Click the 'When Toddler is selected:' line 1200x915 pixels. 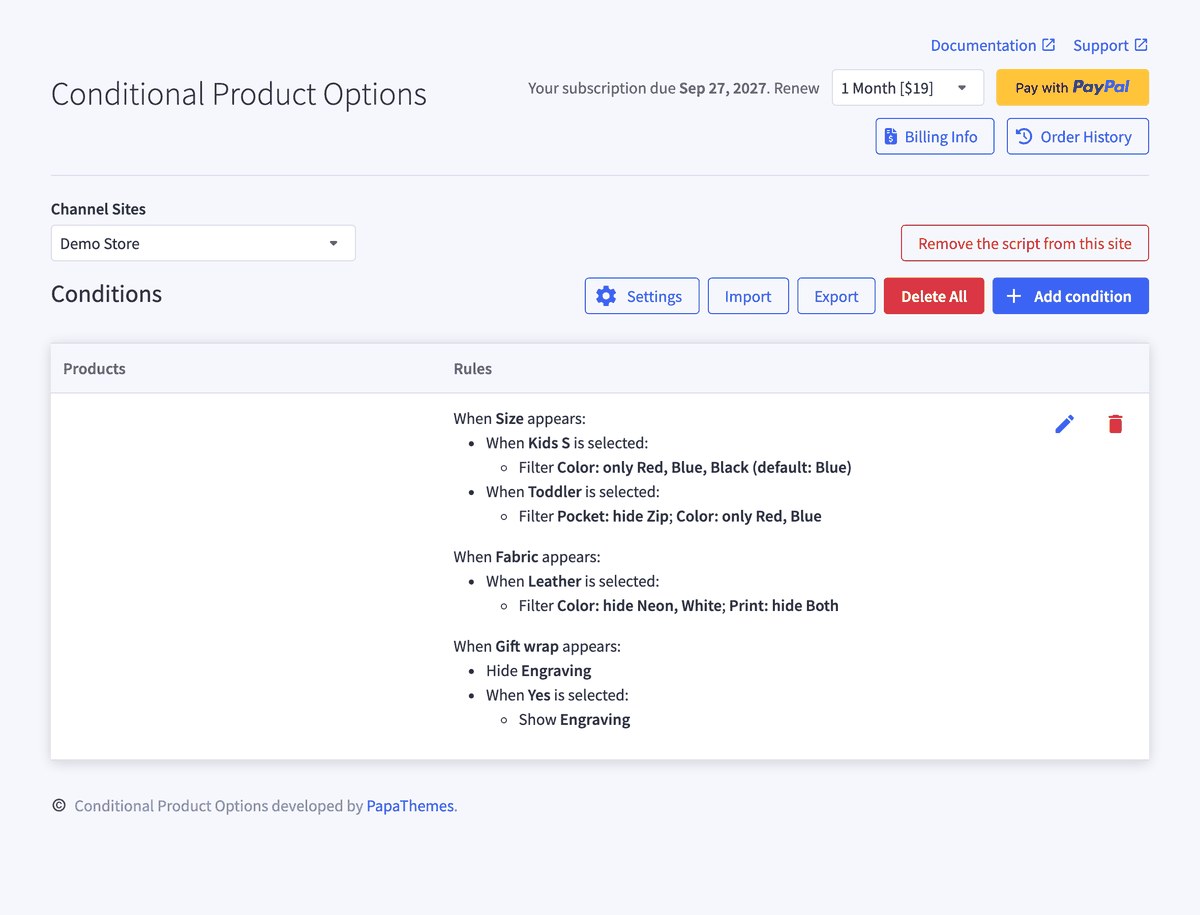(573, 492)
